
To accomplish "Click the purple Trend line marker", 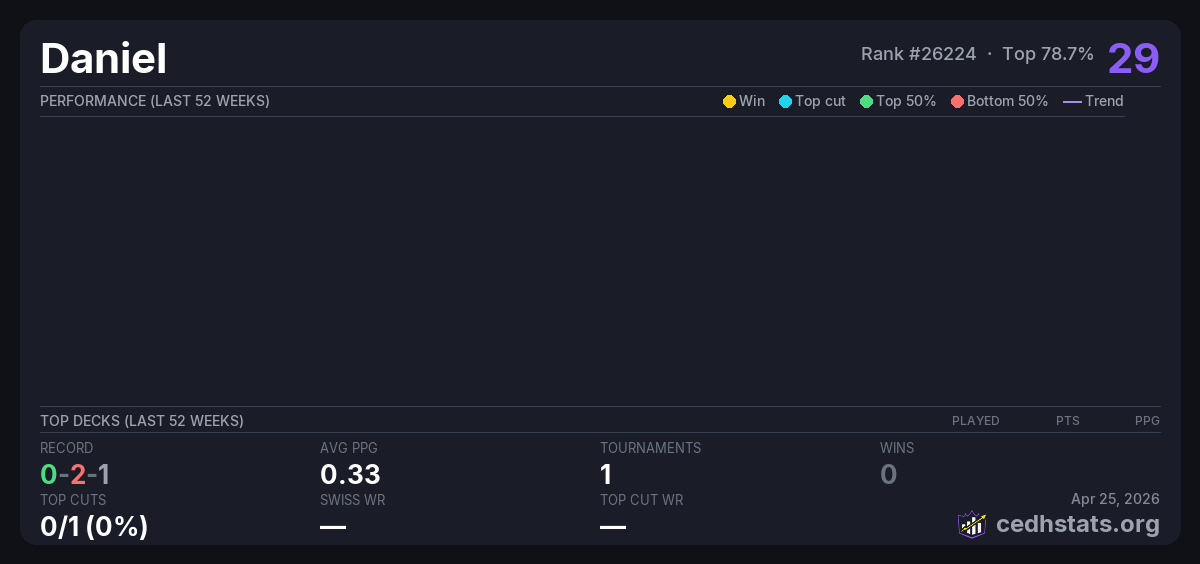I will tap(1072, 101).
